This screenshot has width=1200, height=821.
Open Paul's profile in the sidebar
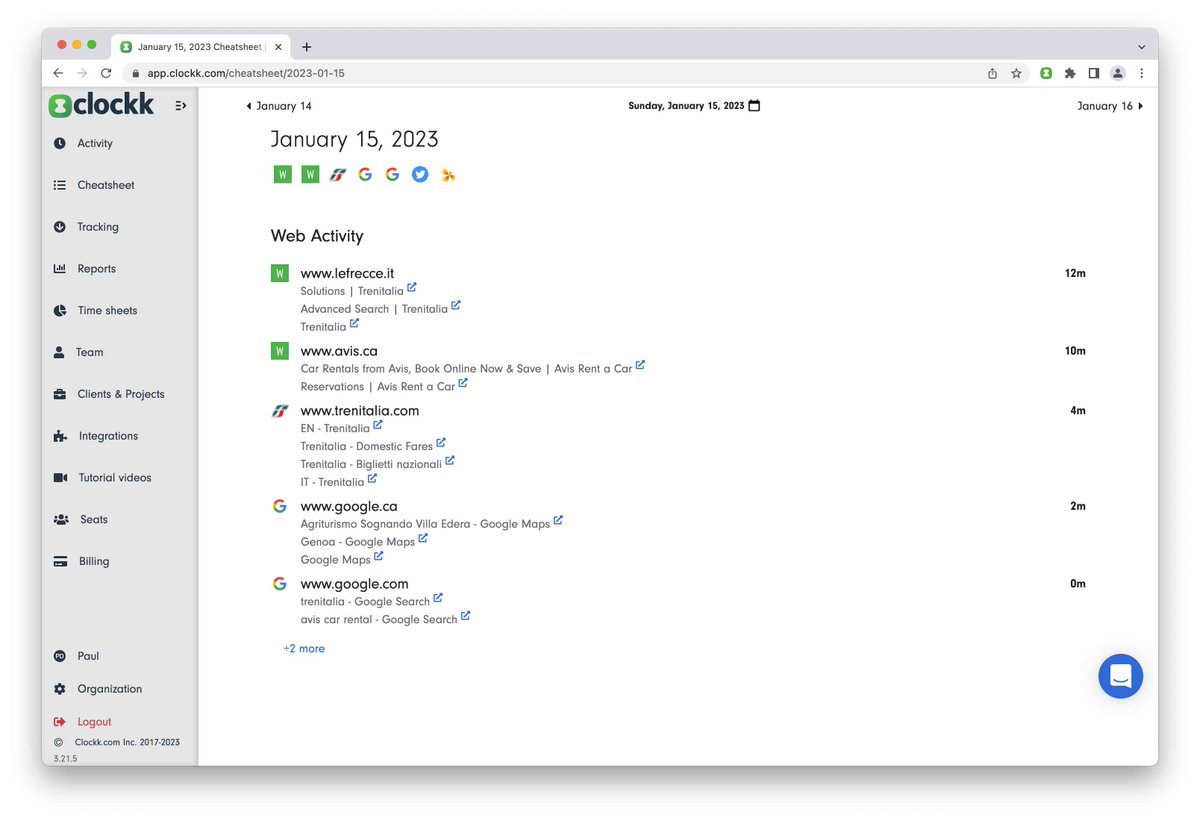[x=88, y=656]
